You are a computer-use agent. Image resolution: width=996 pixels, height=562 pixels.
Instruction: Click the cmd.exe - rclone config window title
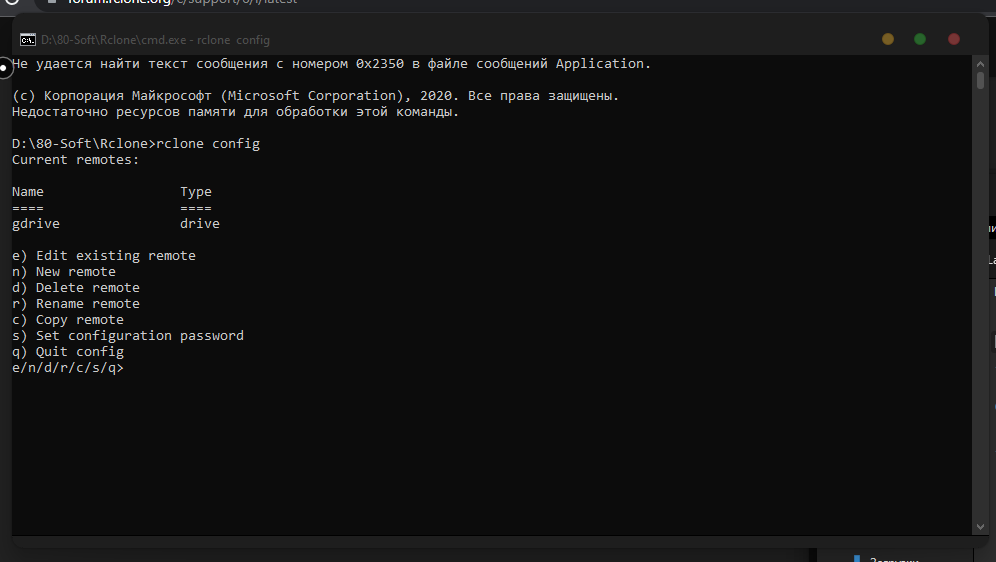pos(155,40)
